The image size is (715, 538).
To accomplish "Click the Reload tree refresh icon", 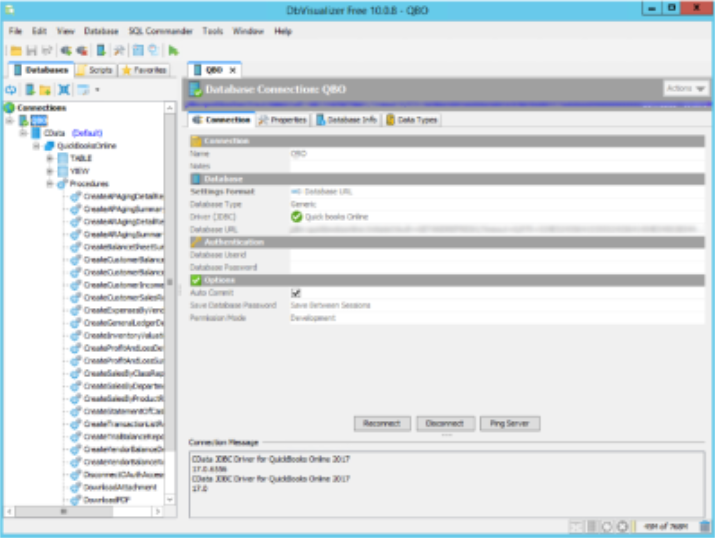I will 11,90.
